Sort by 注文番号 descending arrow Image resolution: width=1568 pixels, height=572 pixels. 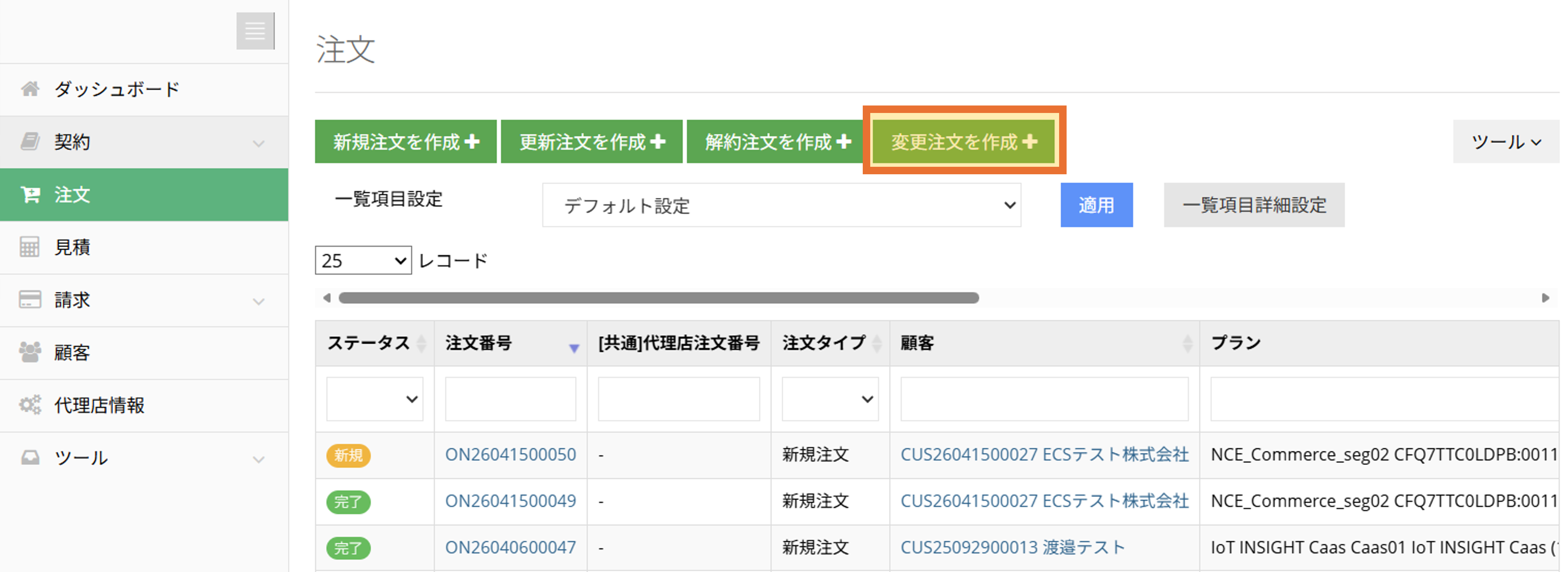[x=573, y=349]
